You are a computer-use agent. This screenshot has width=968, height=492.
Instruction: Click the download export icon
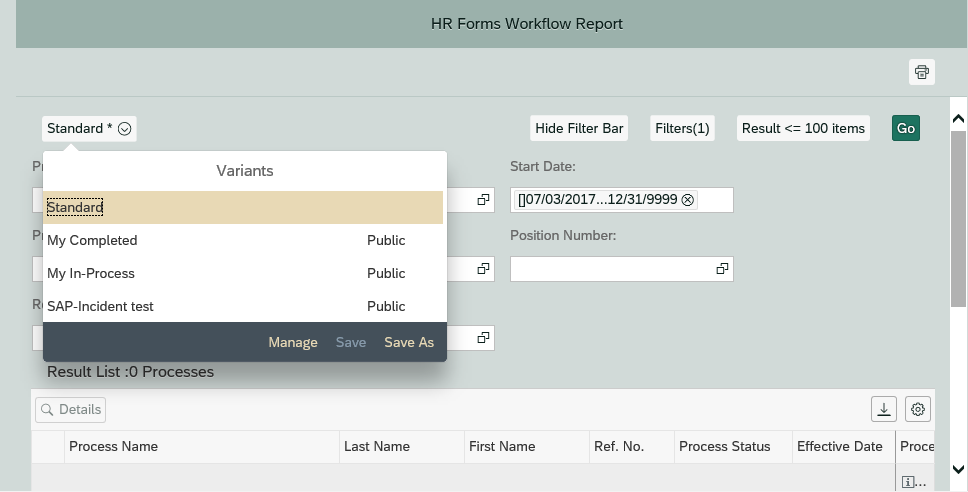884,409
